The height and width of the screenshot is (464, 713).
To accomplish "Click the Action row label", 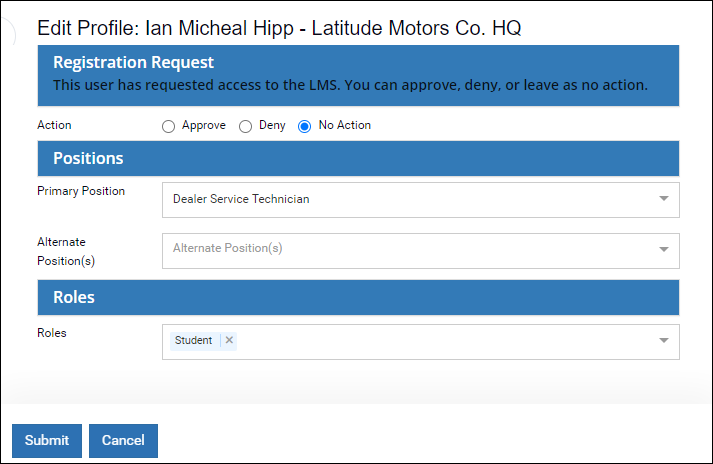I will pyautogui.click(x=54, y=126).
